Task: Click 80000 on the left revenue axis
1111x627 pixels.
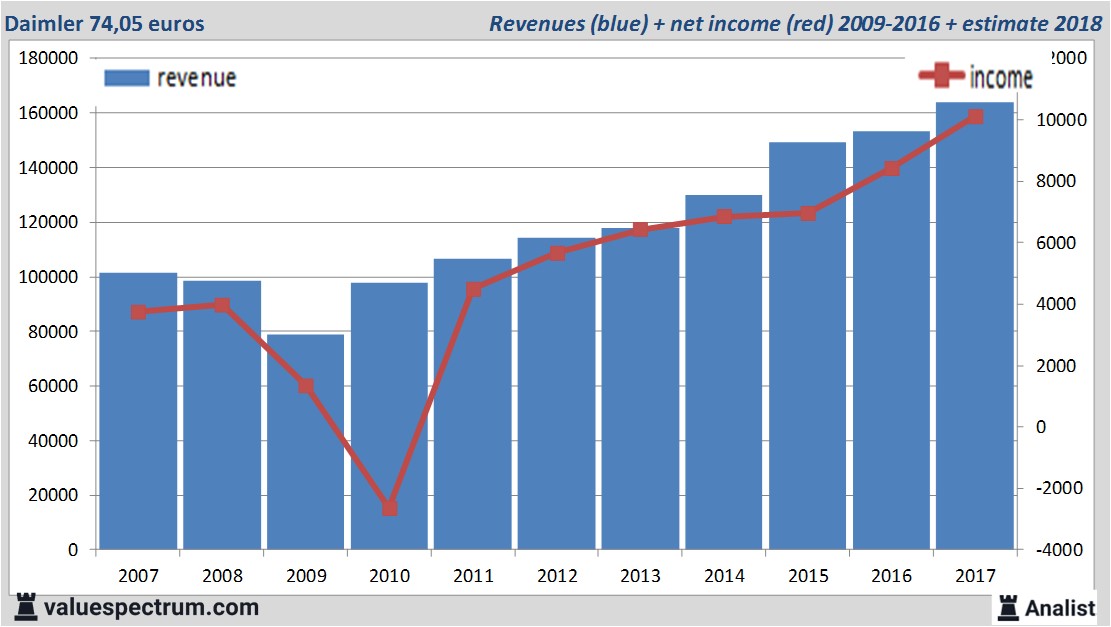Action: coord(53,332)
